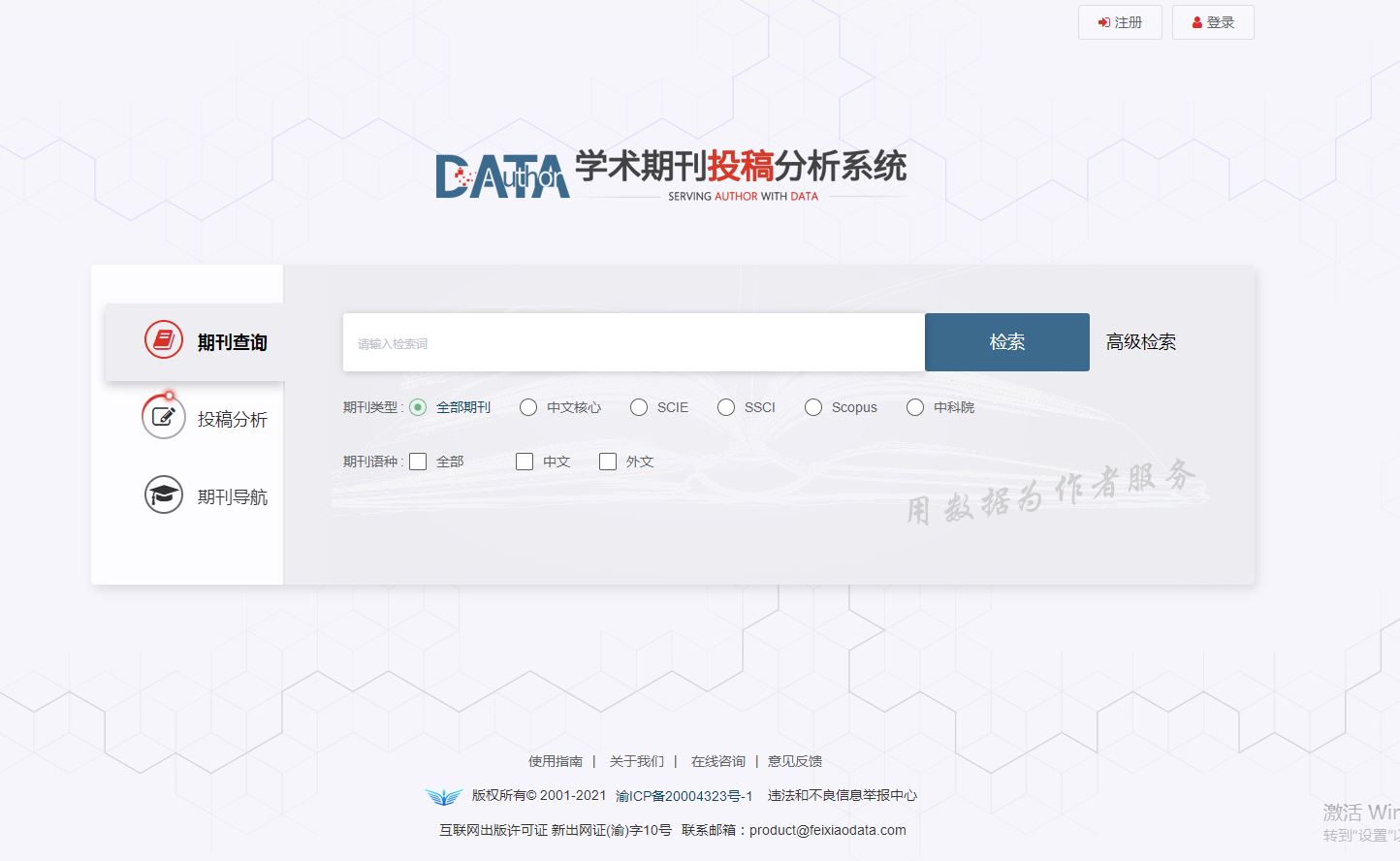Select the 全部期刊 radio button
Screen dimensions: 1400x861
click(x=418, y=407)
